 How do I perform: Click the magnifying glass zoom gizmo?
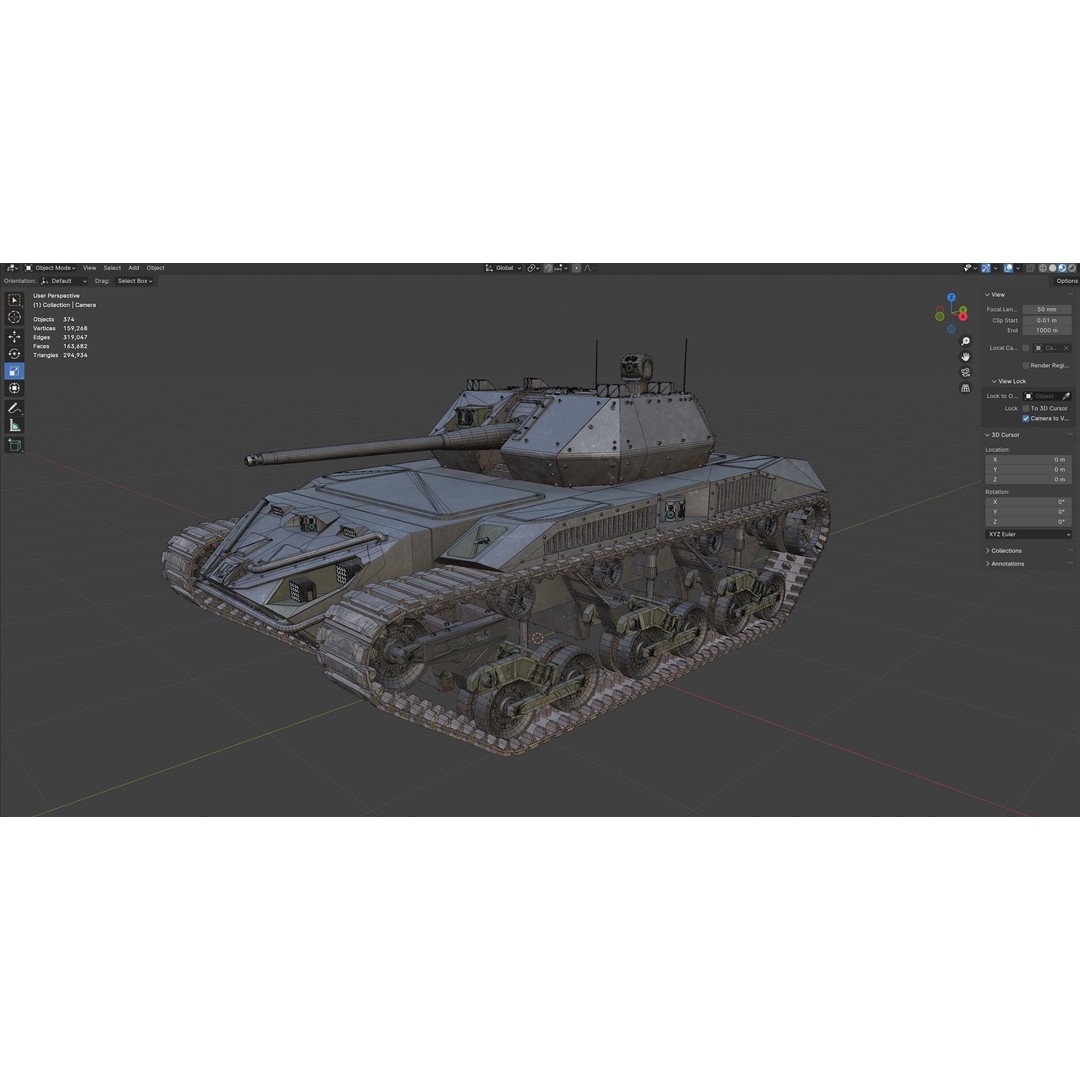tap(965, 340)
